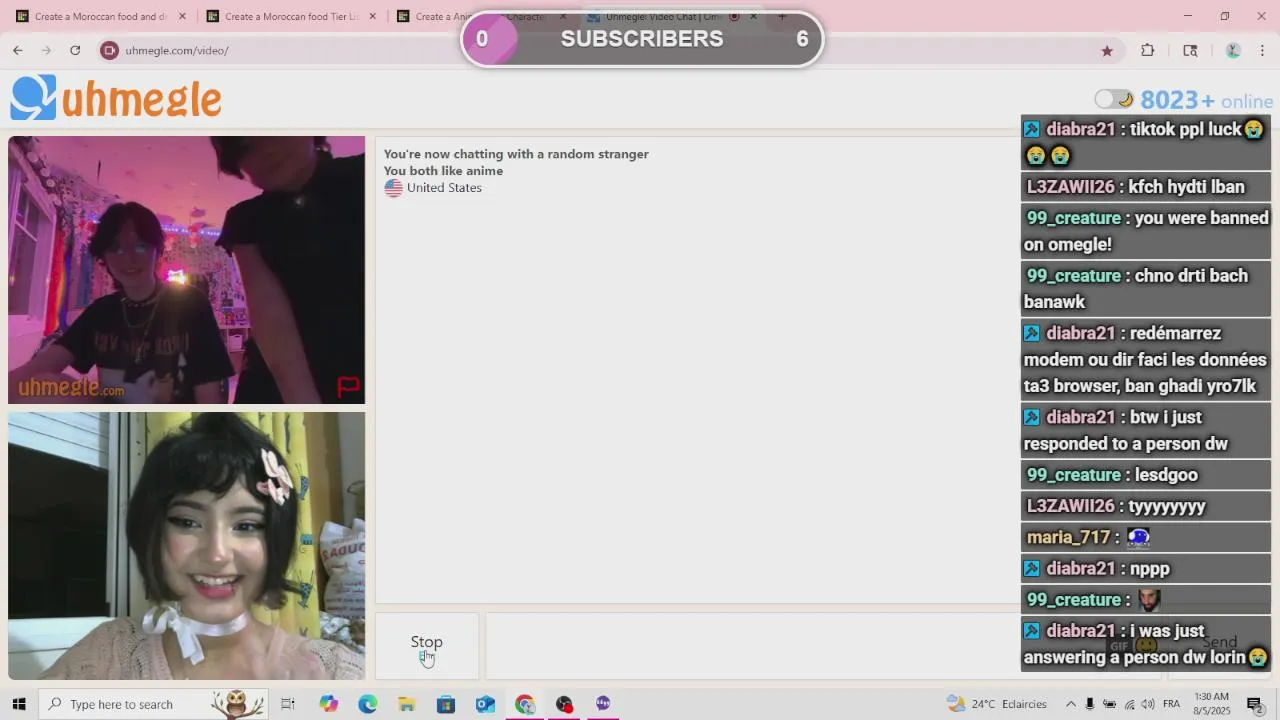The image size is (1280, 720).
Task: Open Microsoft Store from taskbar
Action: [x=446, y=704]
